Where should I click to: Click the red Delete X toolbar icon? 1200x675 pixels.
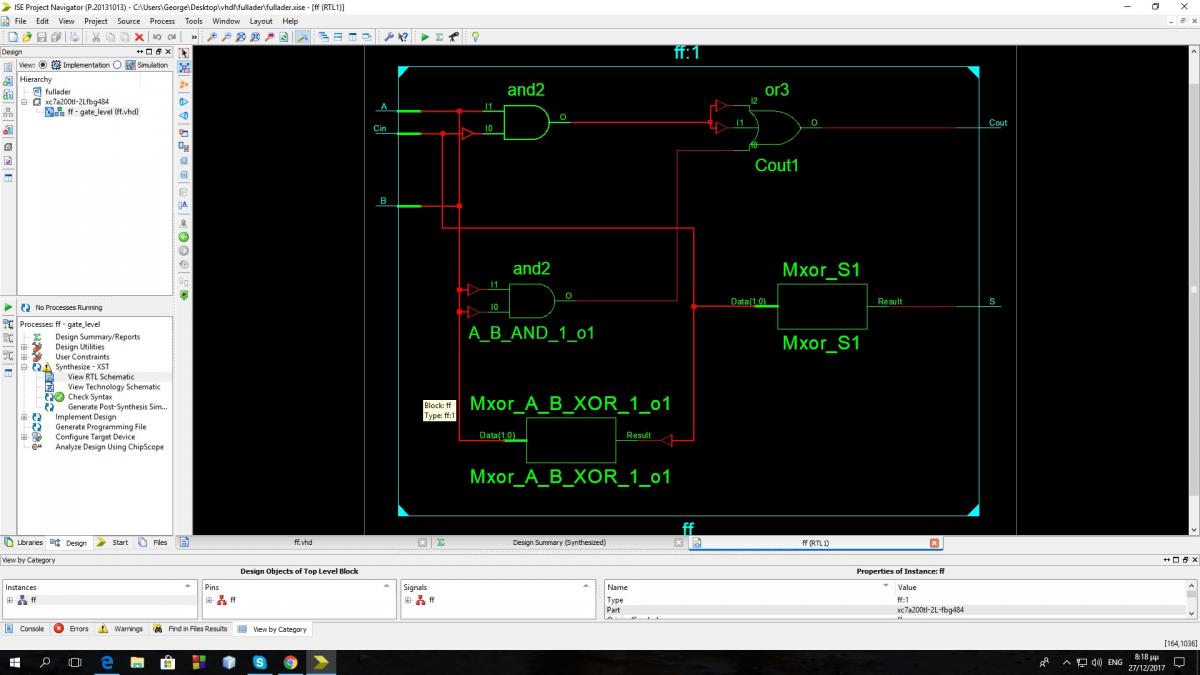[139, 37]
